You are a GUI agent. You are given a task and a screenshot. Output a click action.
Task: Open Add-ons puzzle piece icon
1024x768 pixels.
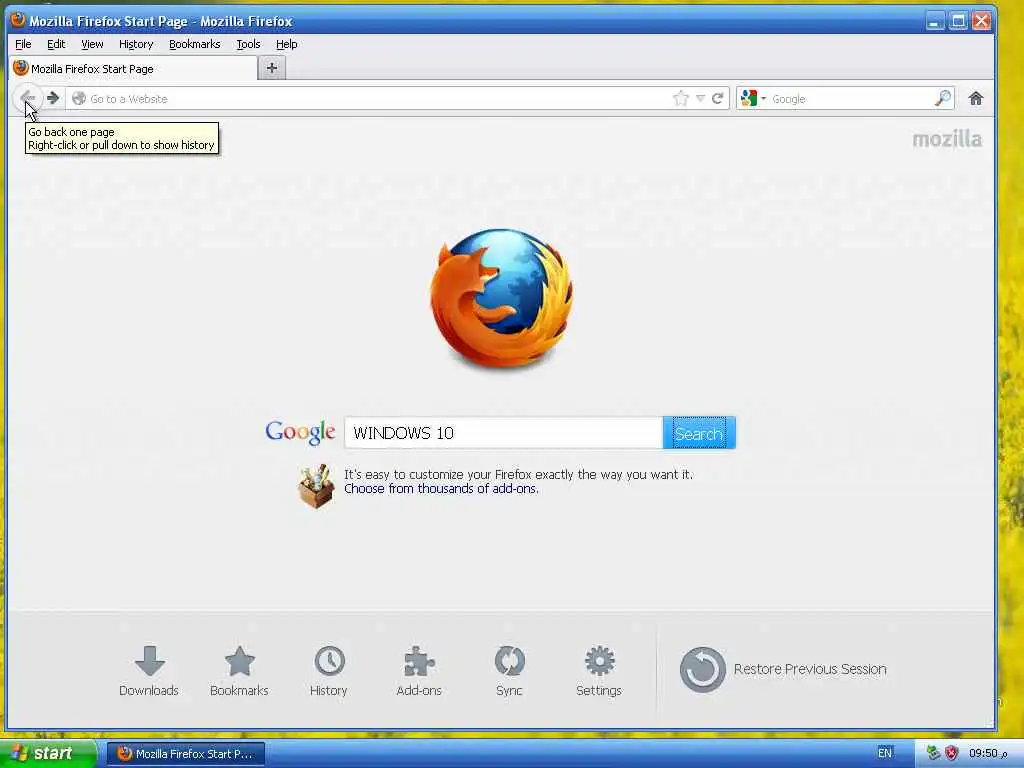pyautogui.click(x=419, y=671)
